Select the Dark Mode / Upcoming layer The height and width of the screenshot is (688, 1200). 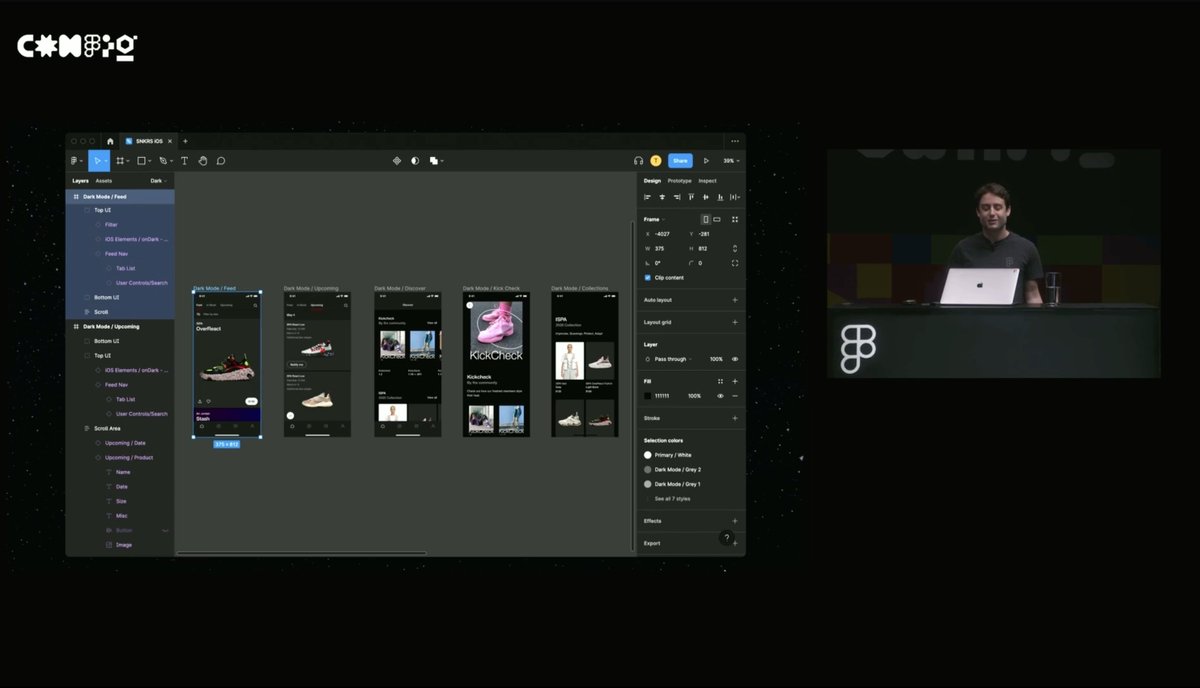point(120,326)
